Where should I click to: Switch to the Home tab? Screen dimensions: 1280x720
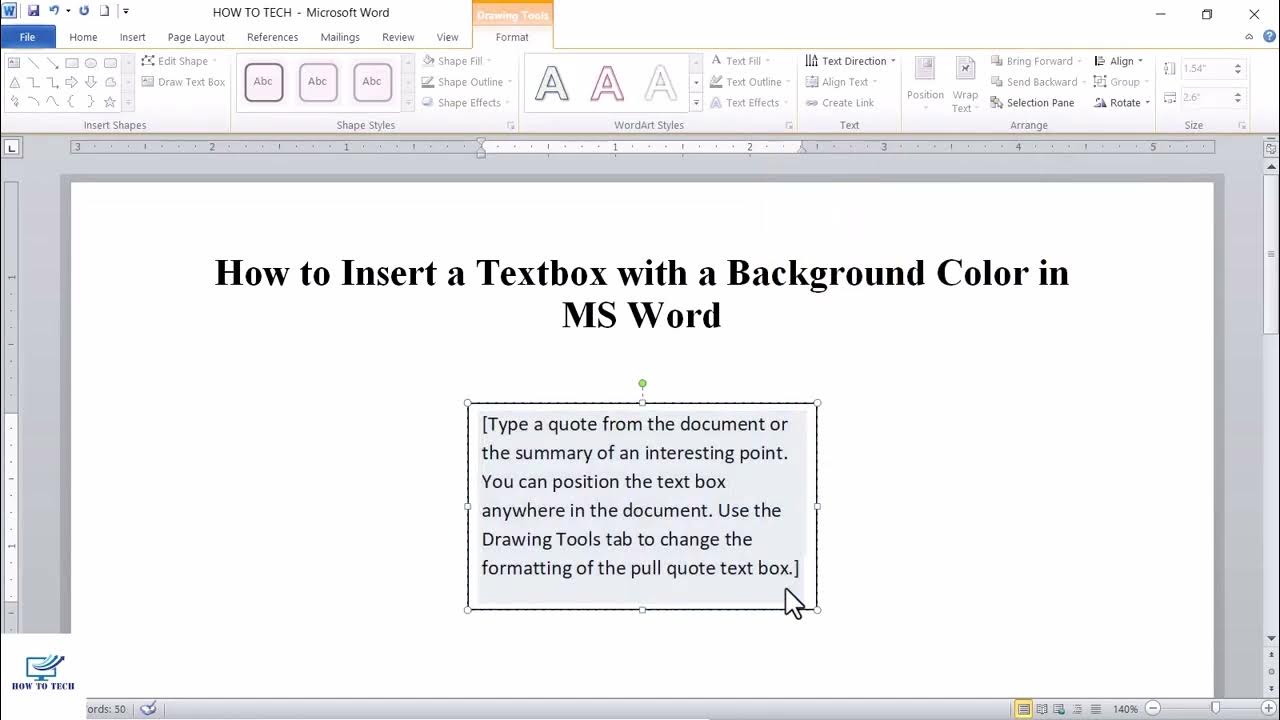pos(83,37)
